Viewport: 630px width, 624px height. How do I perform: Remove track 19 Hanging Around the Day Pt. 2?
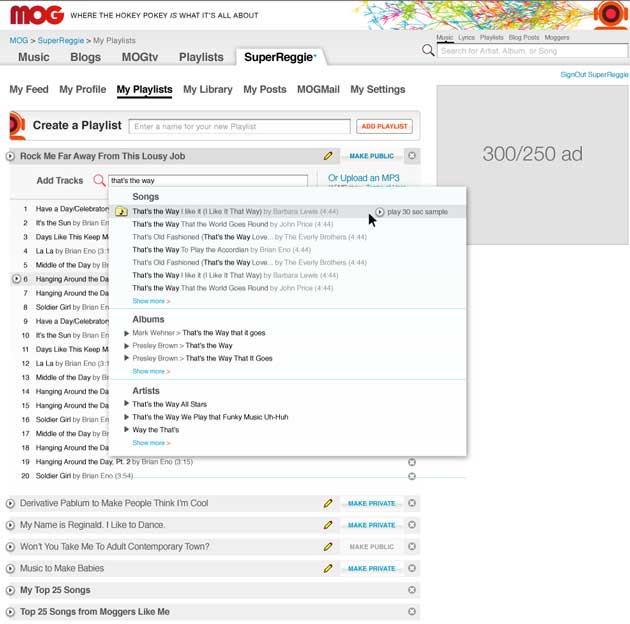(412, 462)
